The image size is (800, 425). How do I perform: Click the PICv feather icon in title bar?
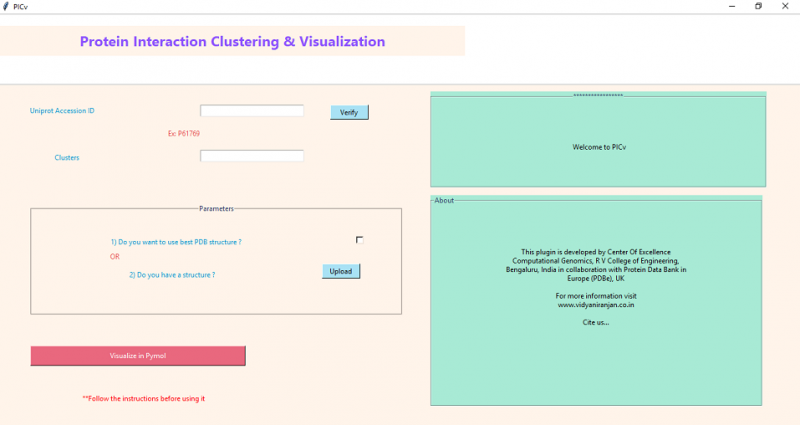[7, 6]
